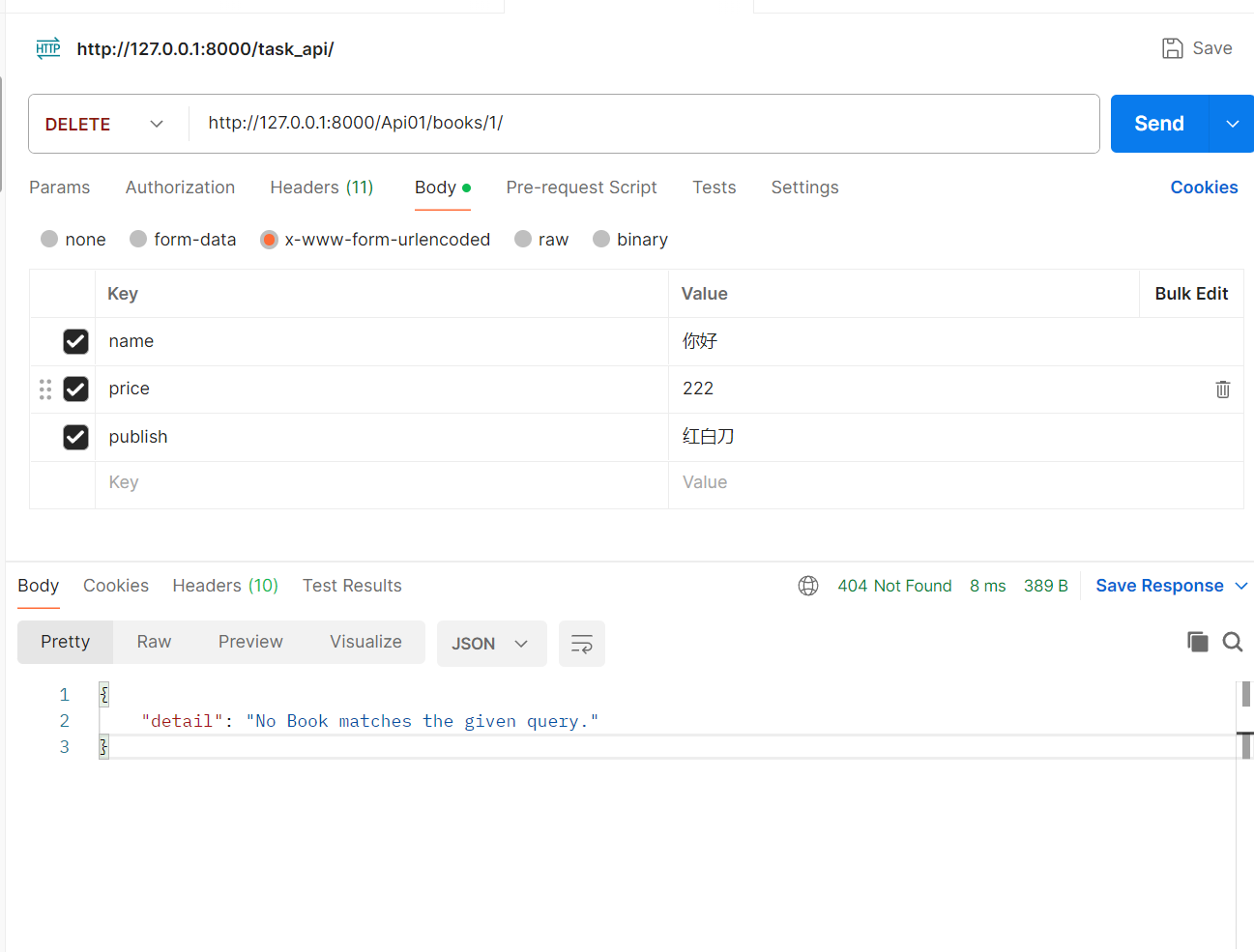1254x952 pixels.
Task: Click the network globe icon
Action: point(808,586)
